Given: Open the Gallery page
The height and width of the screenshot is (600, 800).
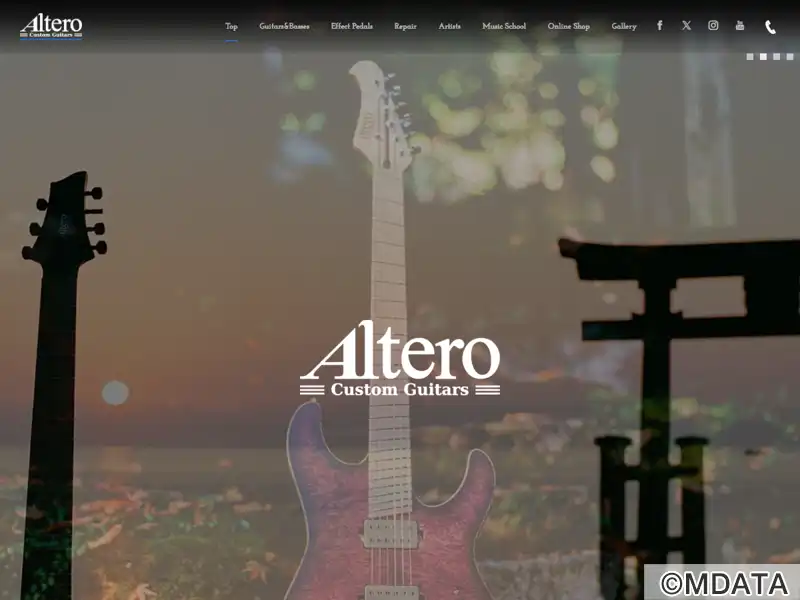Looking at the screenshot, I should click(624, 26).
